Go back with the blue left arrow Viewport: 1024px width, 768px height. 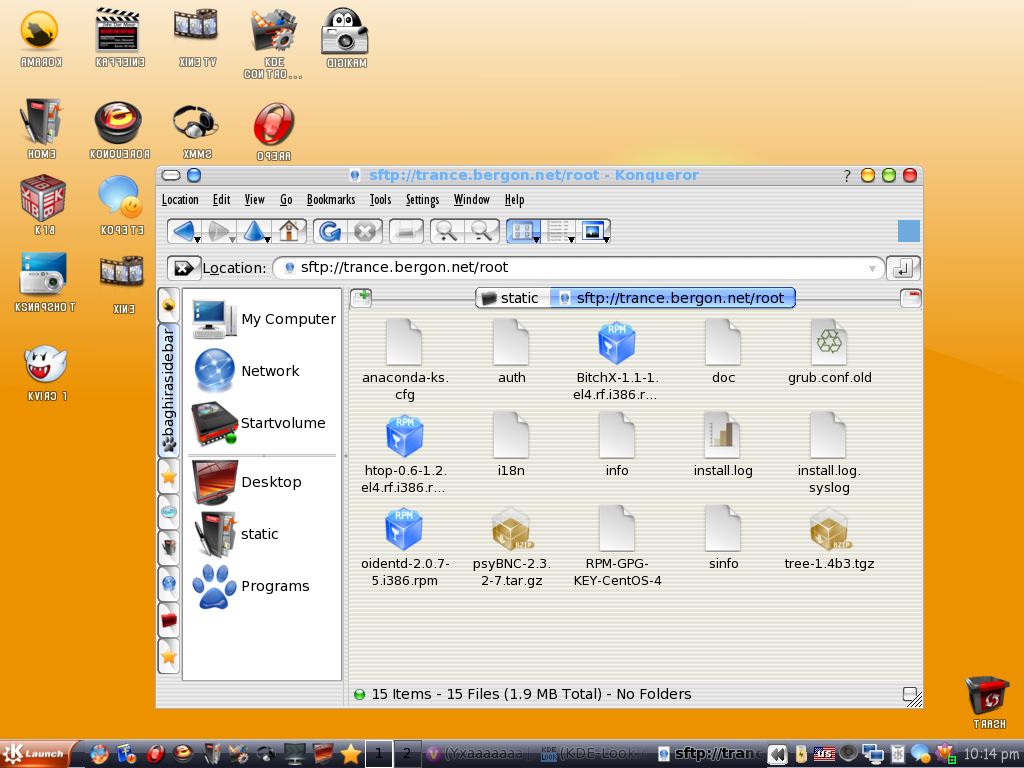[183, 231]
